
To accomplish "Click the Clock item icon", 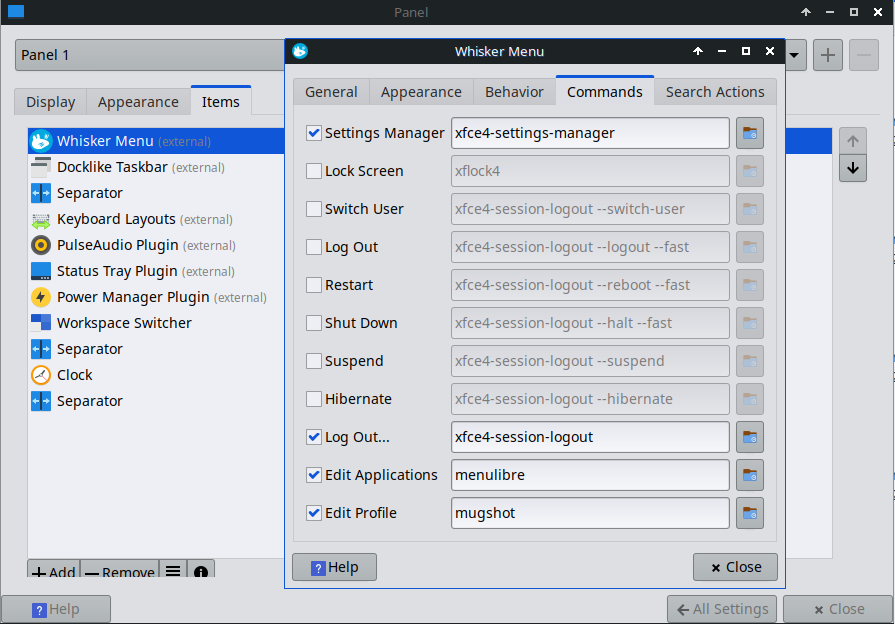I will (41, 375).
